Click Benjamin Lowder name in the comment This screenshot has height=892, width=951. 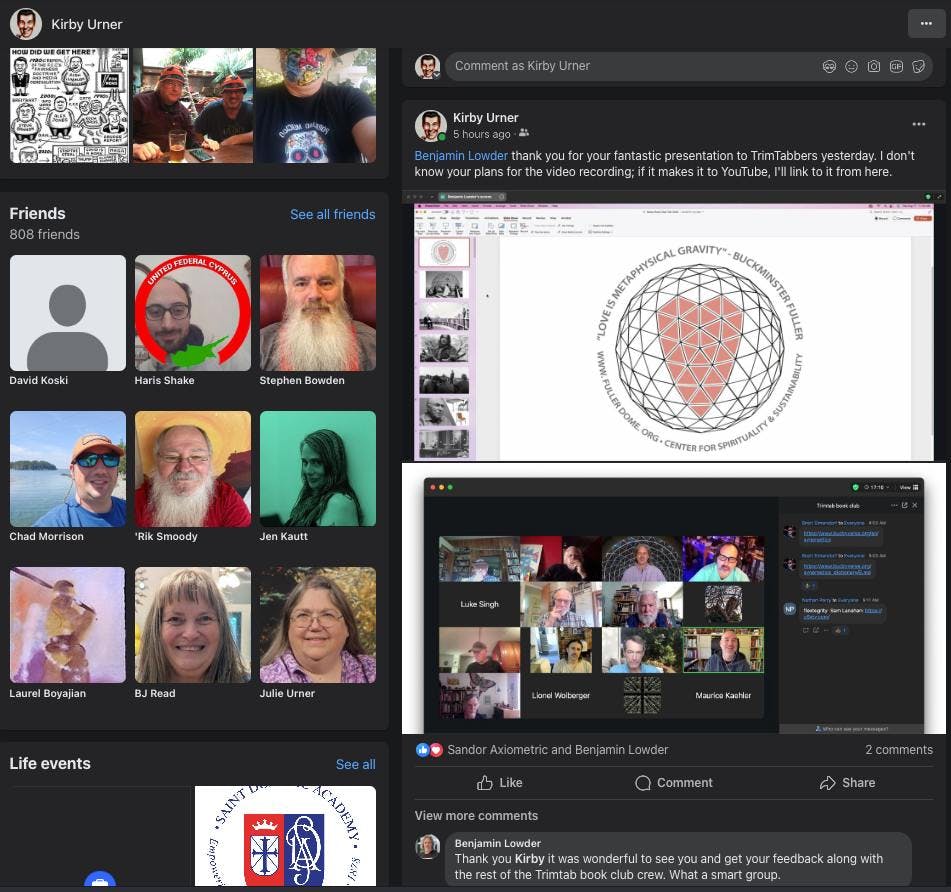point(497,843)
